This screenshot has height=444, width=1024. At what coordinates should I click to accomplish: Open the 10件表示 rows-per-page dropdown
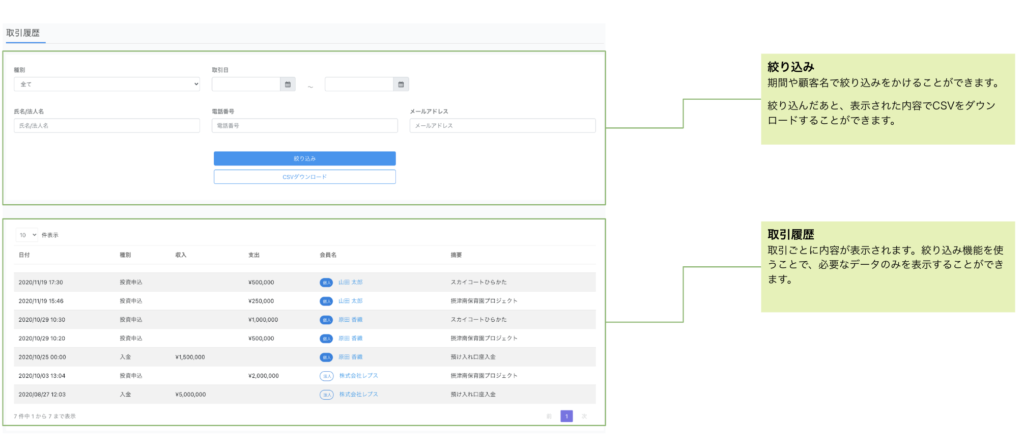[x=27, y=235]
